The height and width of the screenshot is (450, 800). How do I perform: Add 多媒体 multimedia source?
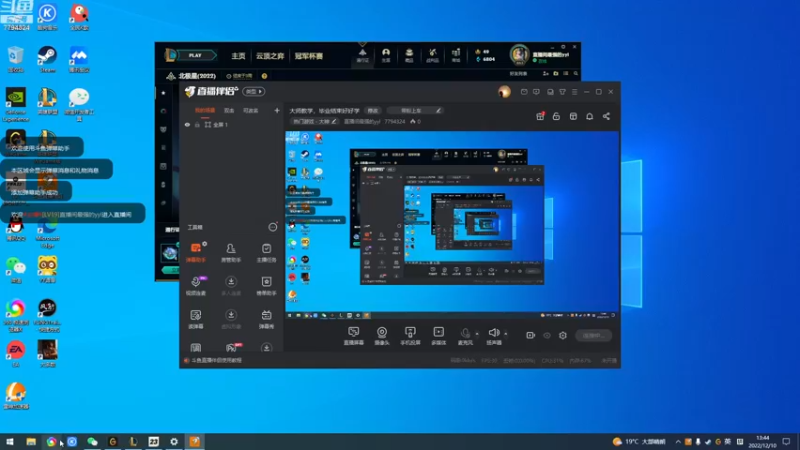(x=439, y=336)
